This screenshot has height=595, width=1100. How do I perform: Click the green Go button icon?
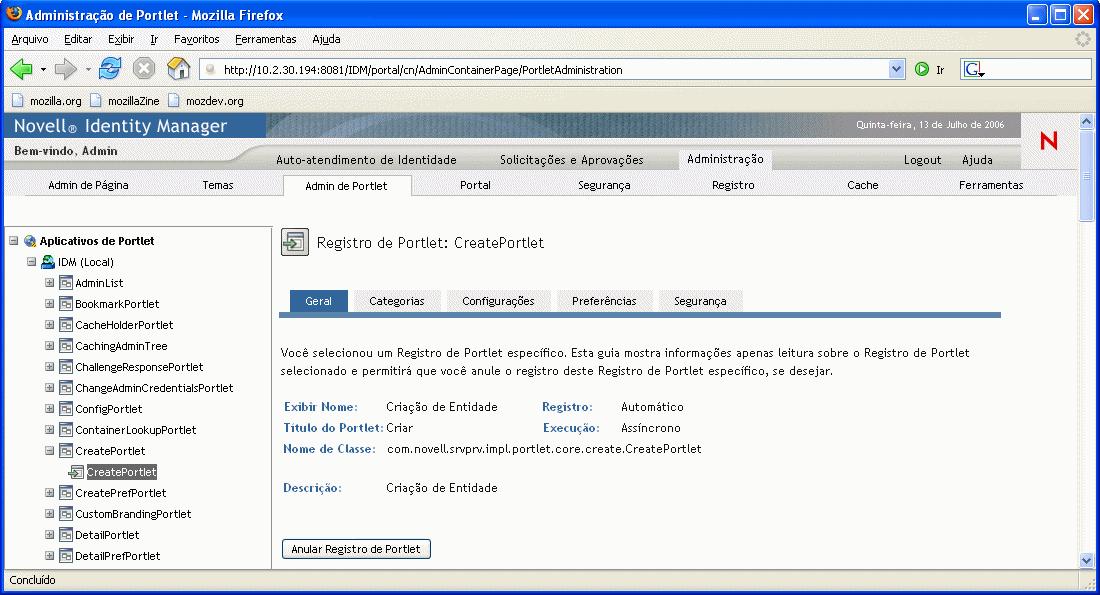922,69
